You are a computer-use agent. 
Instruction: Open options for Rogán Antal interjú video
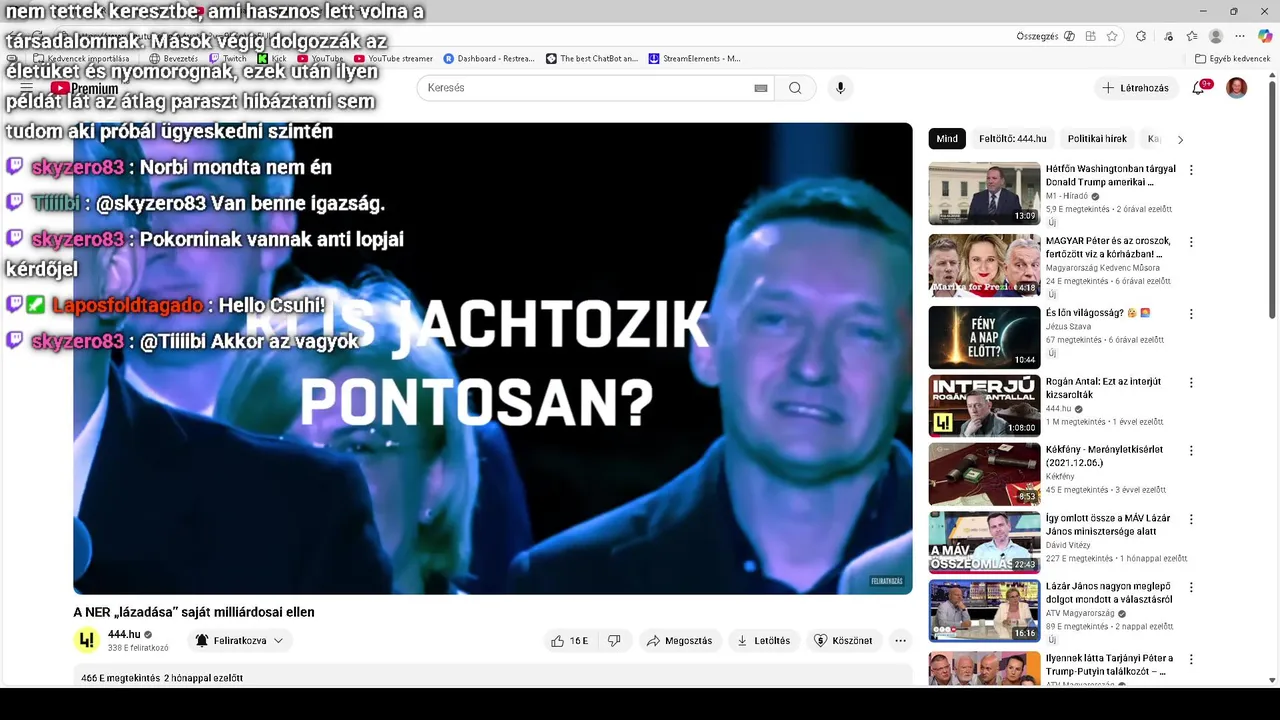click(x=1190, y=383)
